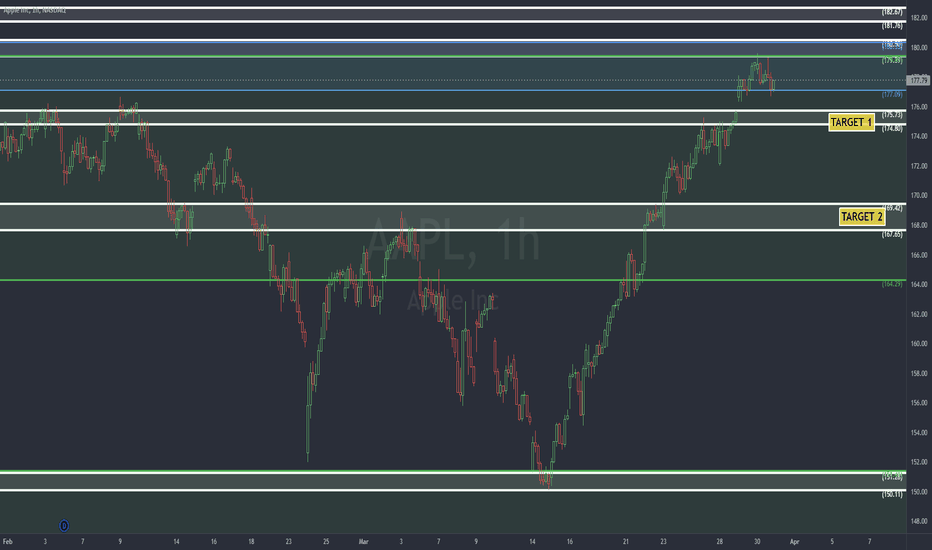
Task: Click date 23 right of 21 on time axis
Action: pyautogui.click(x=663, y=542)
